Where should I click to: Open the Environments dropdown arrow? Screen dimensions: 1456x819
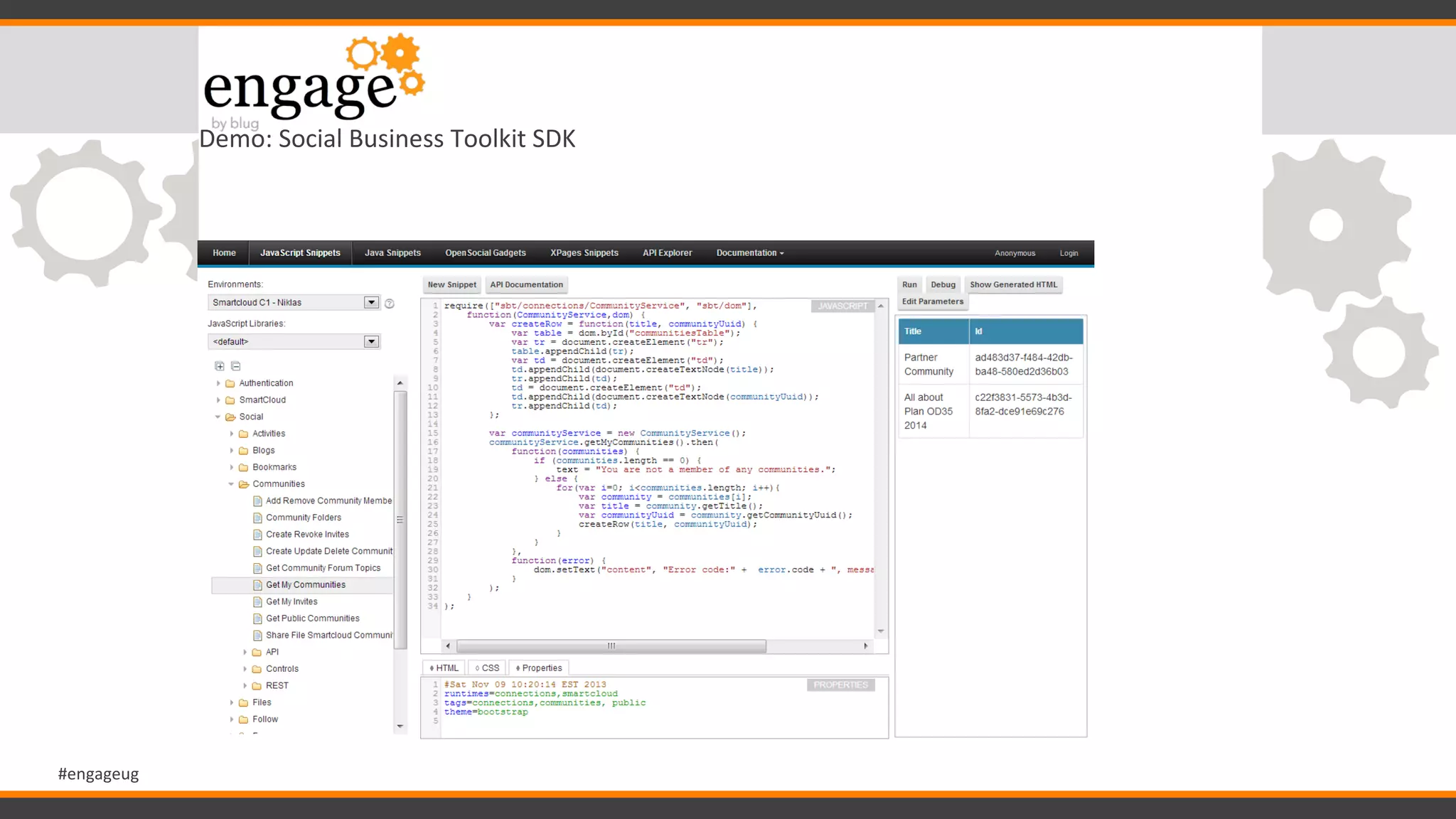tap(371, 302)
